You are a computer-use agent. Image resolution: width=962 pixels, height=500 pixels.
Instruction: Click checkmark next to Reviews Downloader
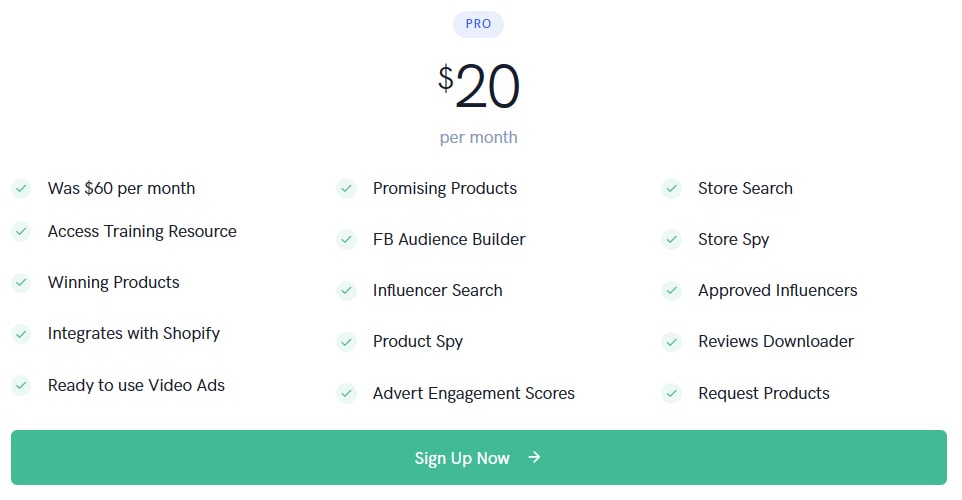671,341
